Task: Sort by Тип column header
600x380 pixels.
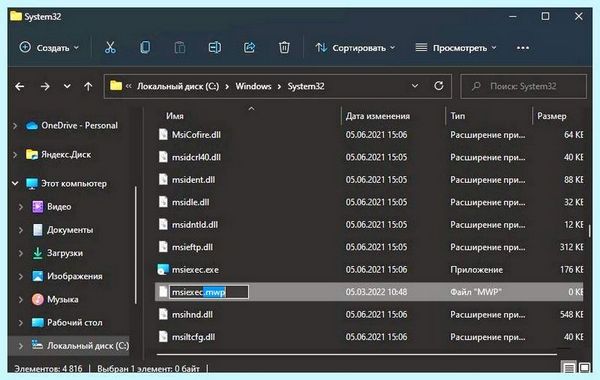Action: pyautogui.click(x=457, y=116)
